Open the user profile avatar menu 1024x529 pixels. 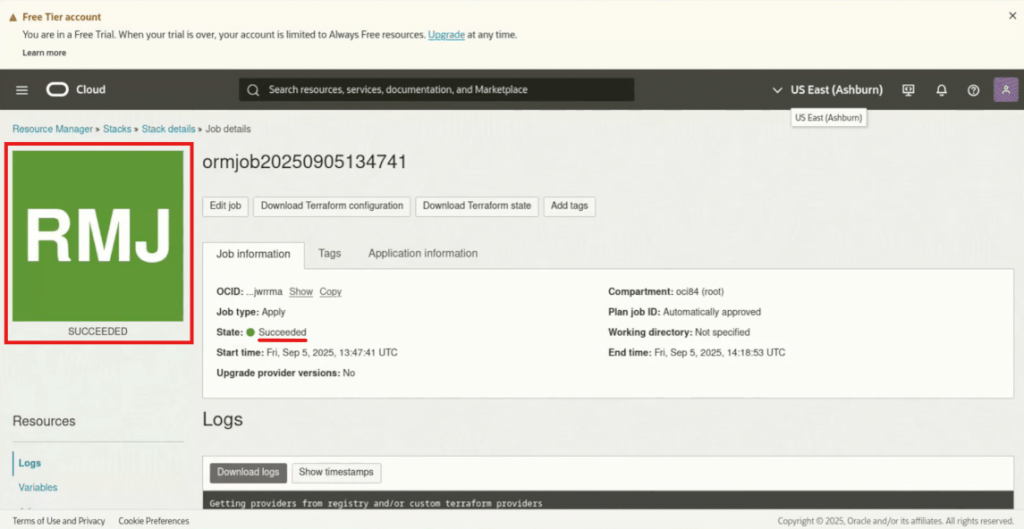tap(1006, 89)
